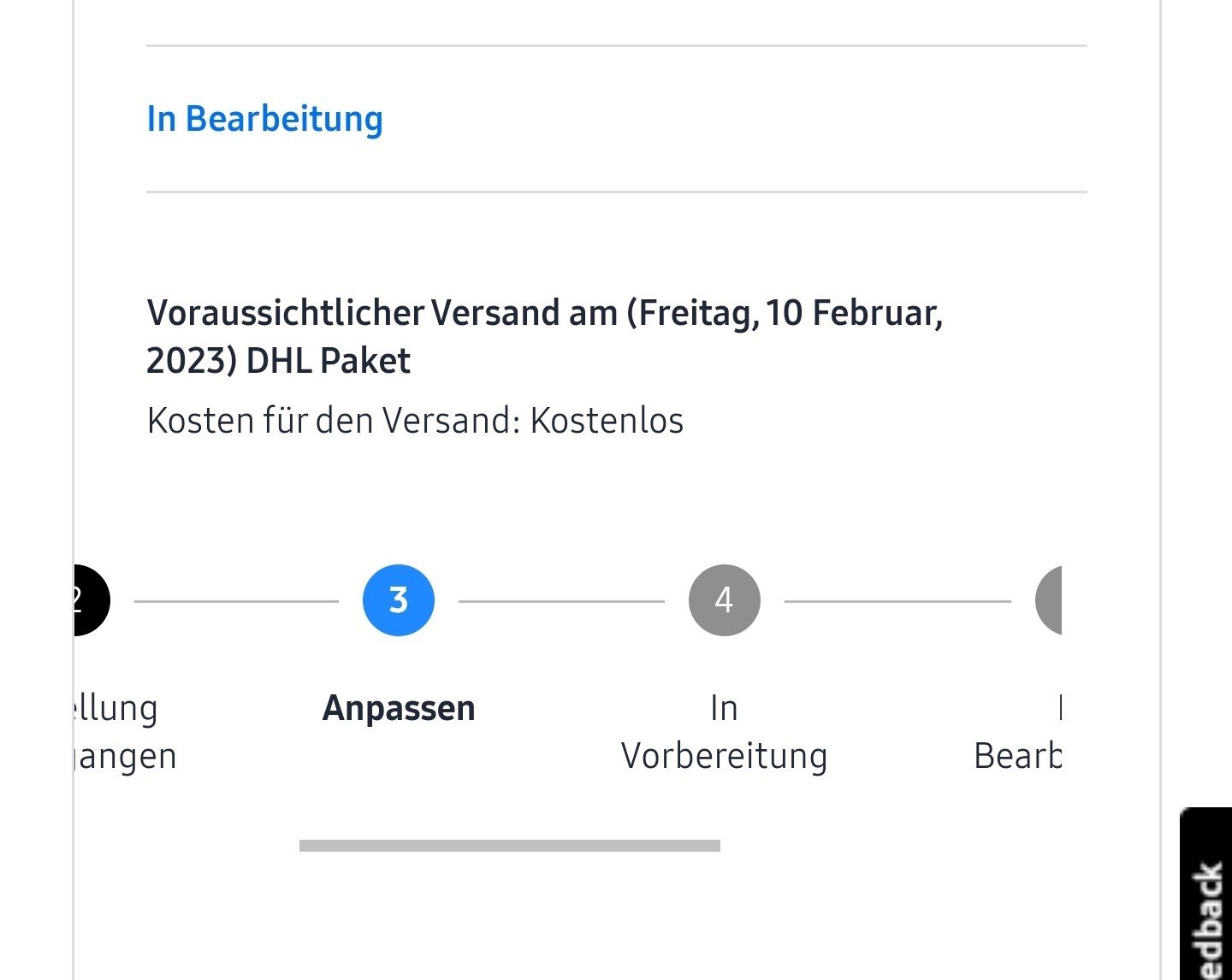Click the gray horizontal scrollbar thumb

tap(510, 846)
